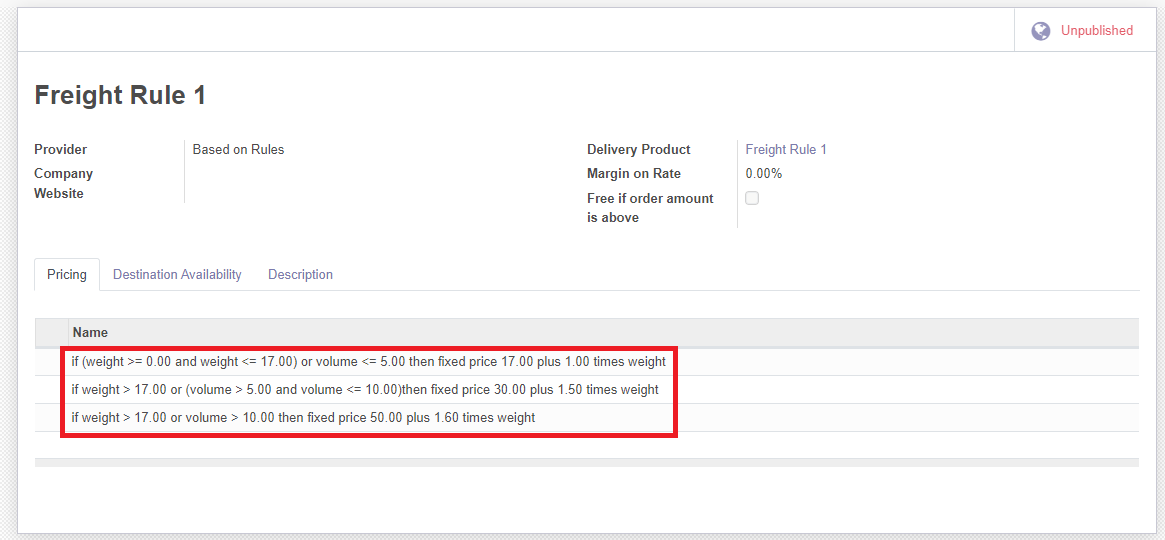The height and width of the screenshot is (540, 1165).
Task: Switch to the Pricing tab
Action: point(67,274)
